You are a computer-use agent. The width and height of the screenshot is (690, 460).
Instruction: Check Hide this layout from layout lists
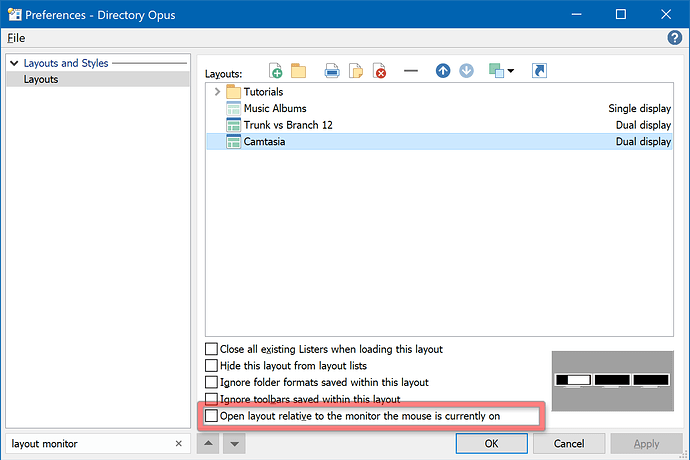tap(211, 366)
